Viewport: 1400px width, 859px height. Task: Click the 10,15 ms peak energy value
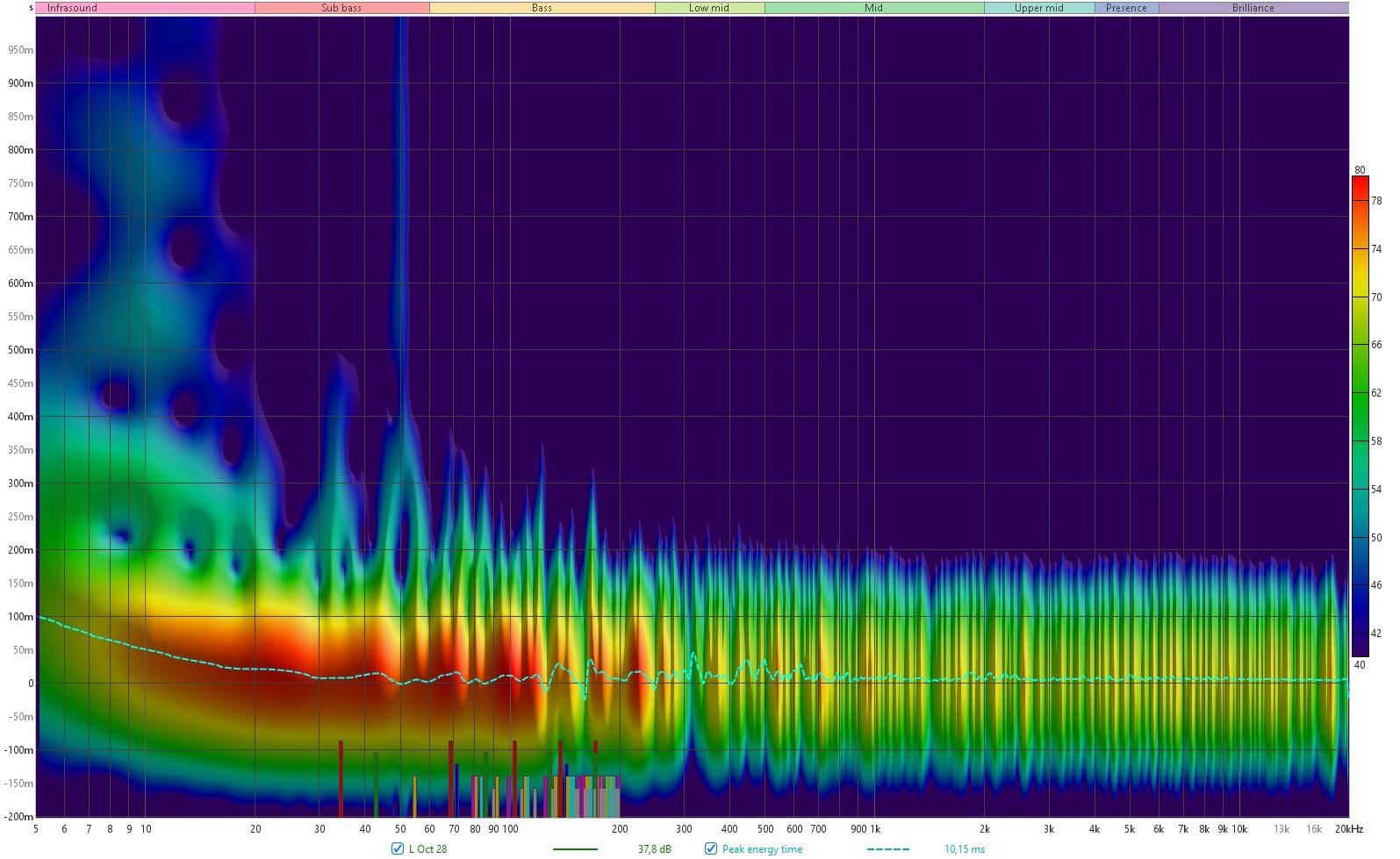965,849
